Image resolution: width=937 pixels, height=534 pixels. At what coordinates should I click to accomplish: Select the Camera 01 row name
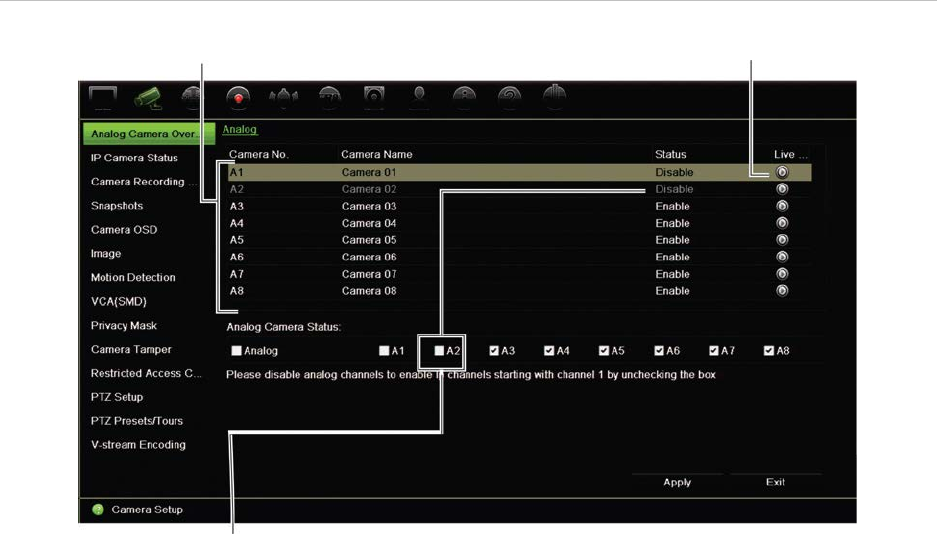coord(369,172)
